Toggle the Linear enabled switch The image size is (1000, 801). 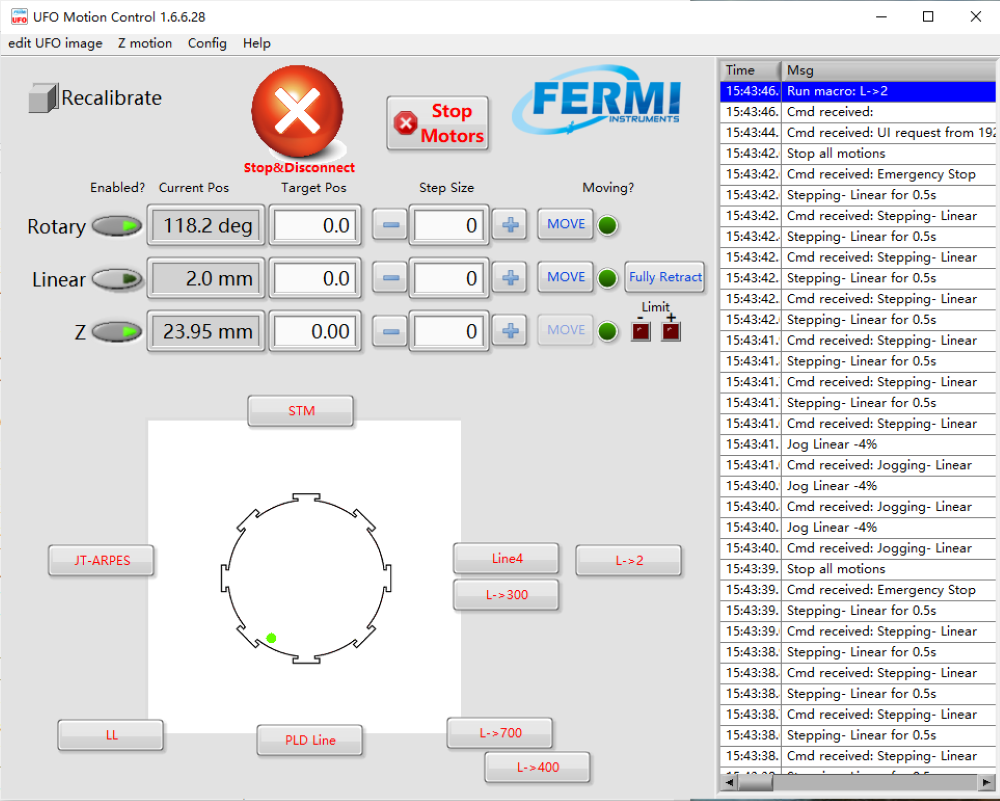point(117,280)
